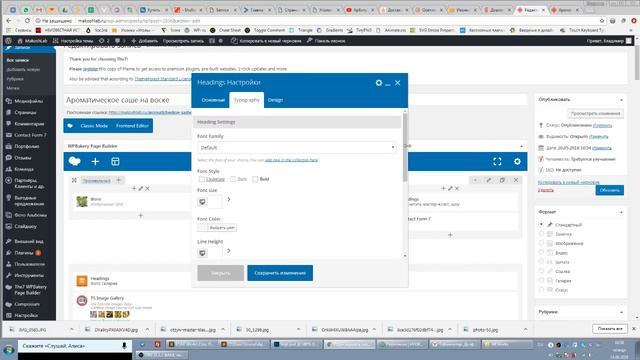640x360 pixels.
Task: Delete row with X icon
Action: pyautogui.click(x=516, y=180)
